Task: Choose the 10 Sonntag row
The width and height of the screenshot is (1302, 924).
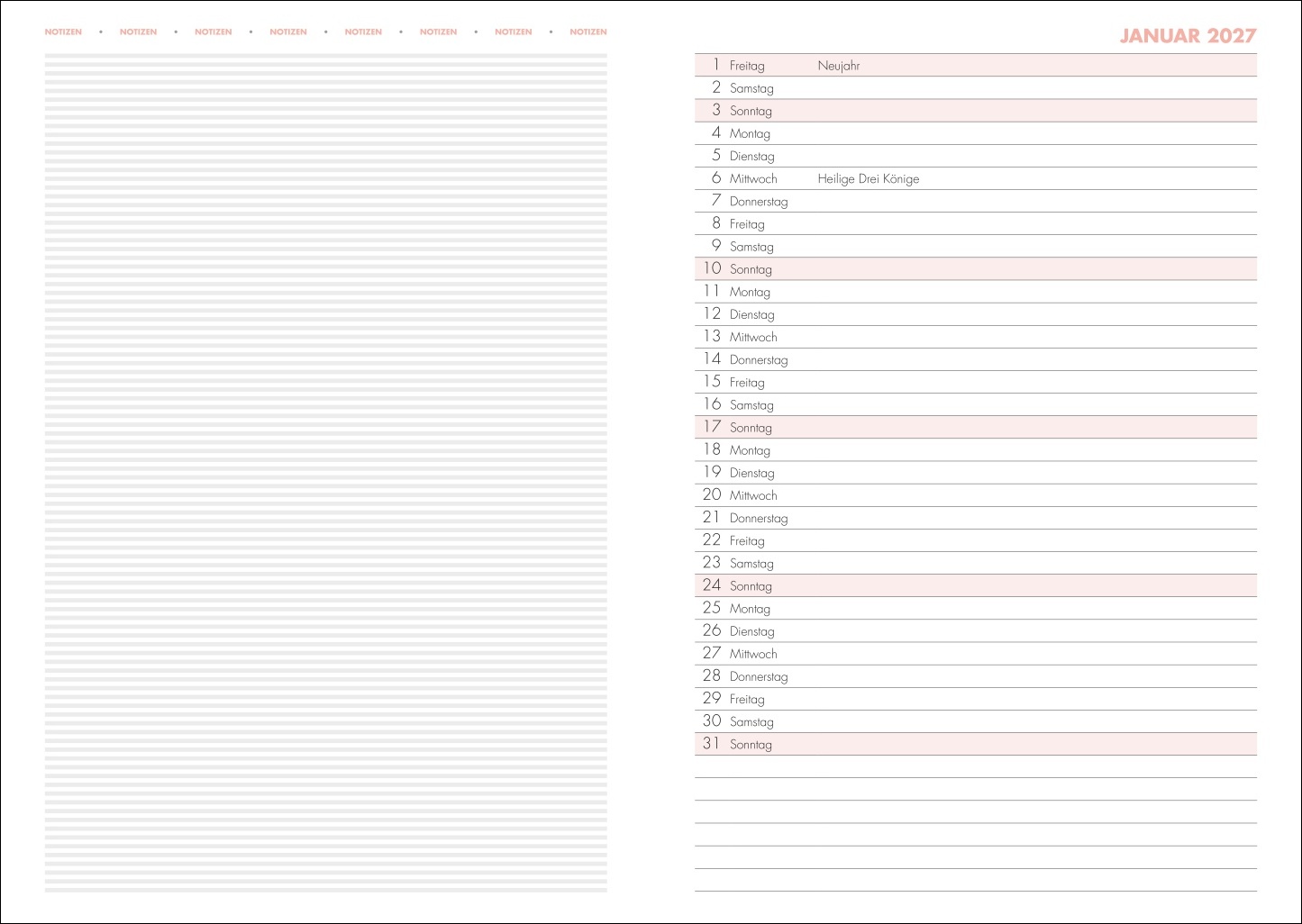Action: 975,269
